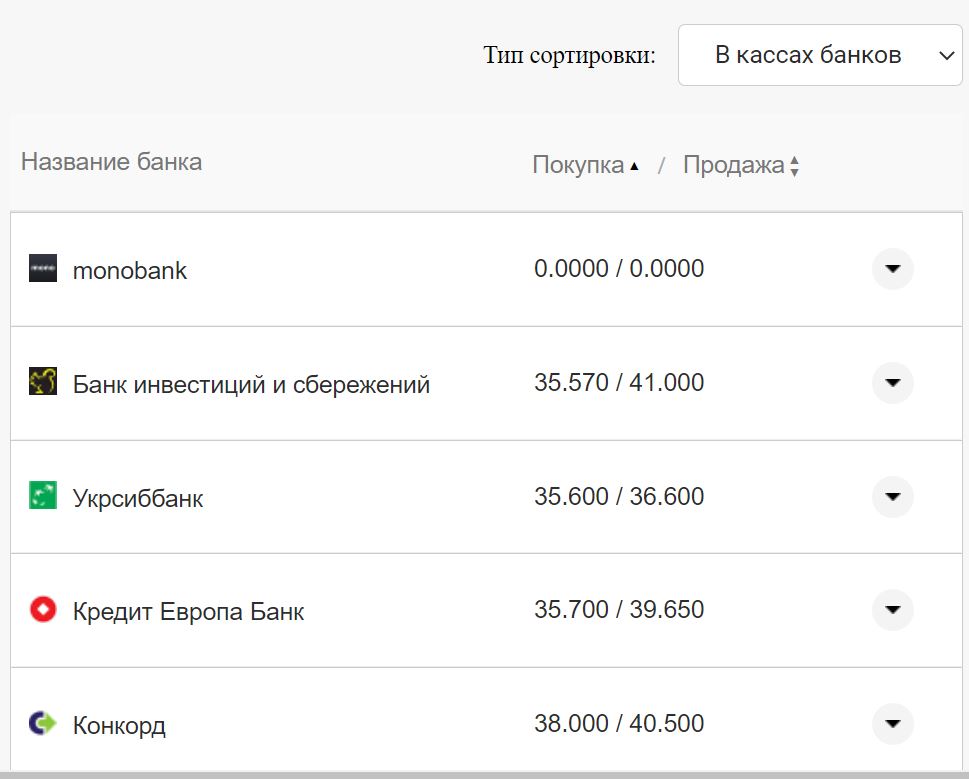Click the Название банка column header

click(x=111, y=162)
